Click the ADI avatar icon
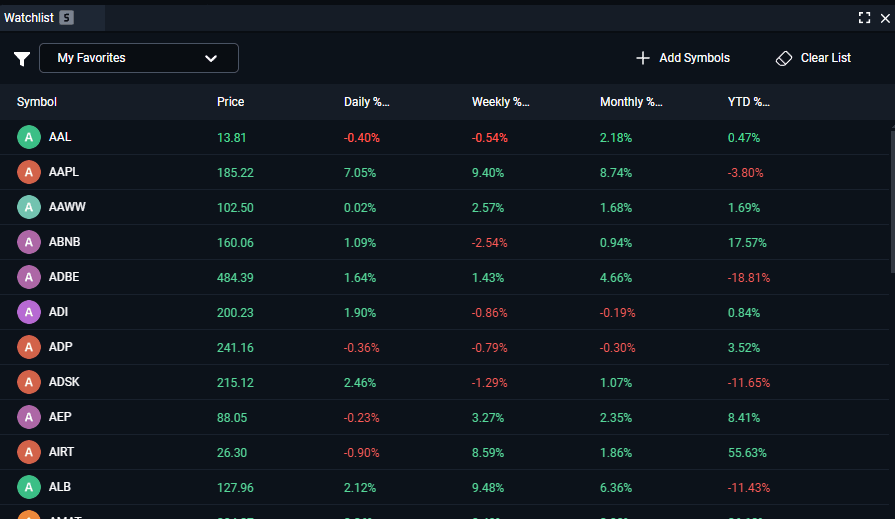 [x=29, y=312]
